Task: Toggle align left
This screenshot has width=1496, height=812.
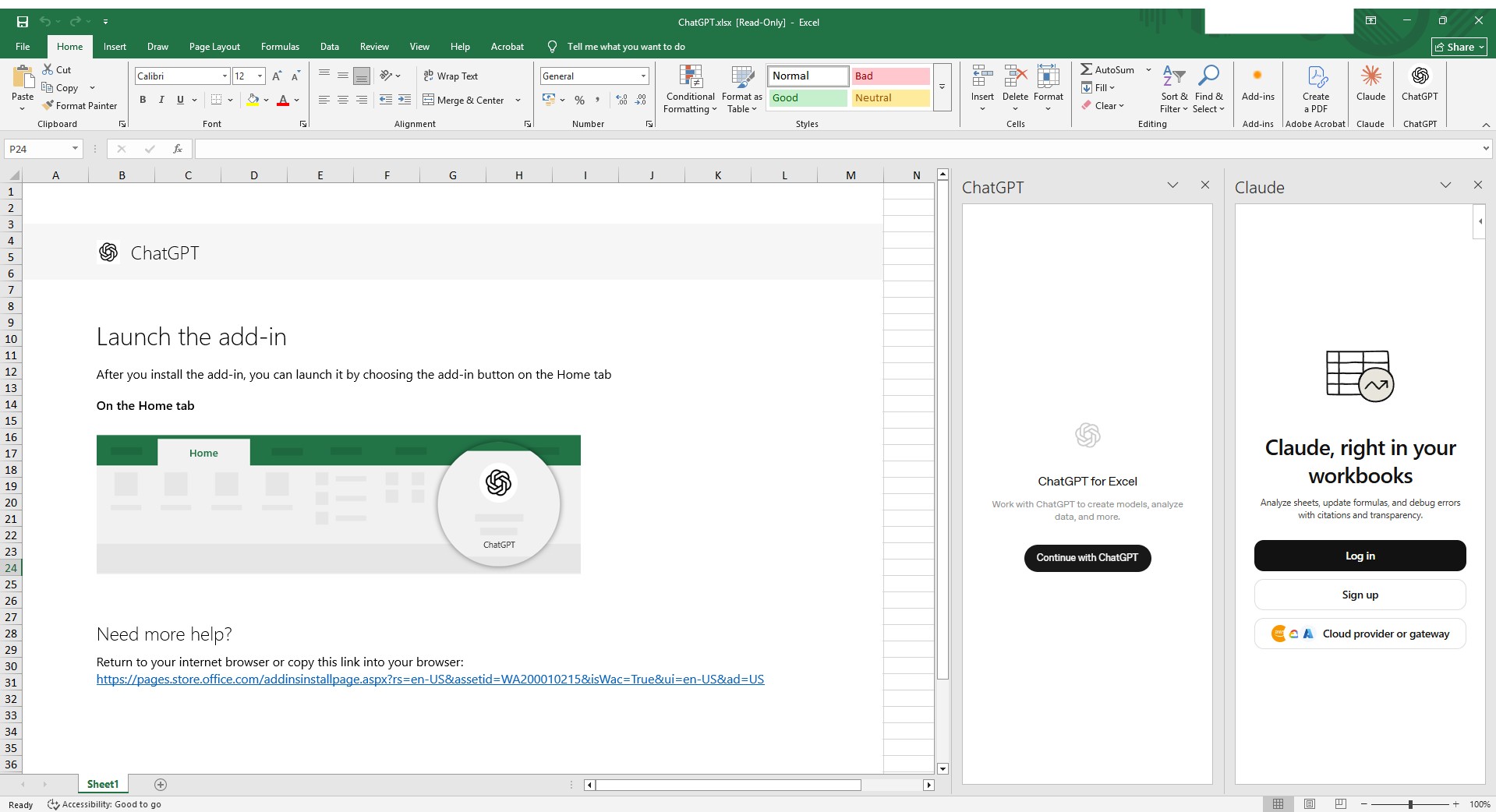Action: point(324,100)
